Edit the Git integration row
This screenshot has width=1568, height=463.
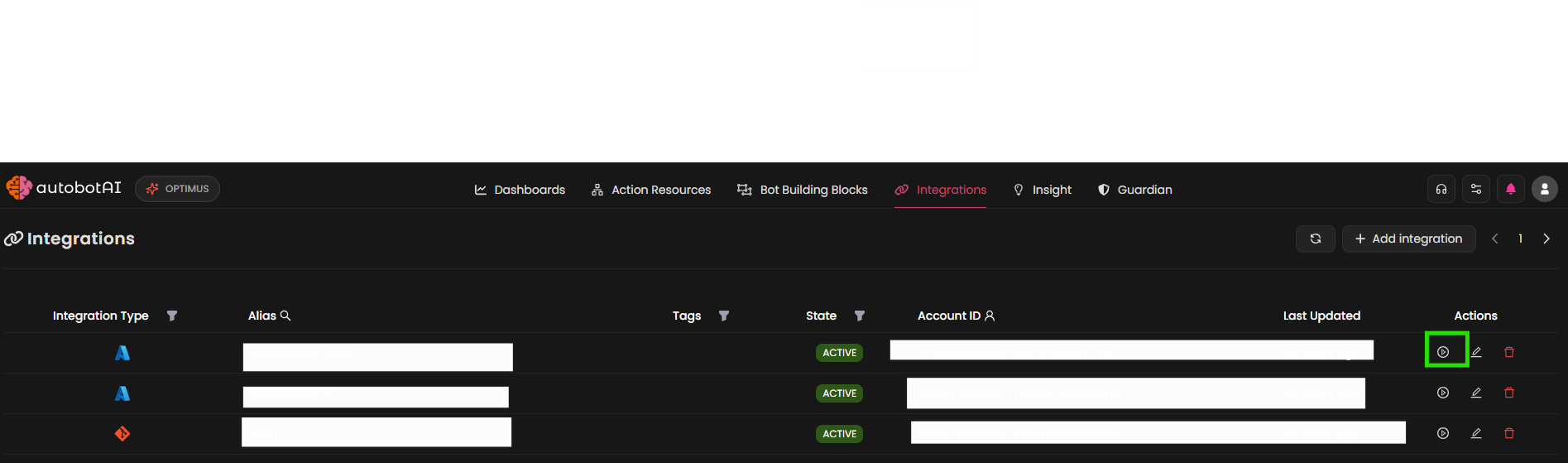pyautogui.click(x=1475, y=433)
